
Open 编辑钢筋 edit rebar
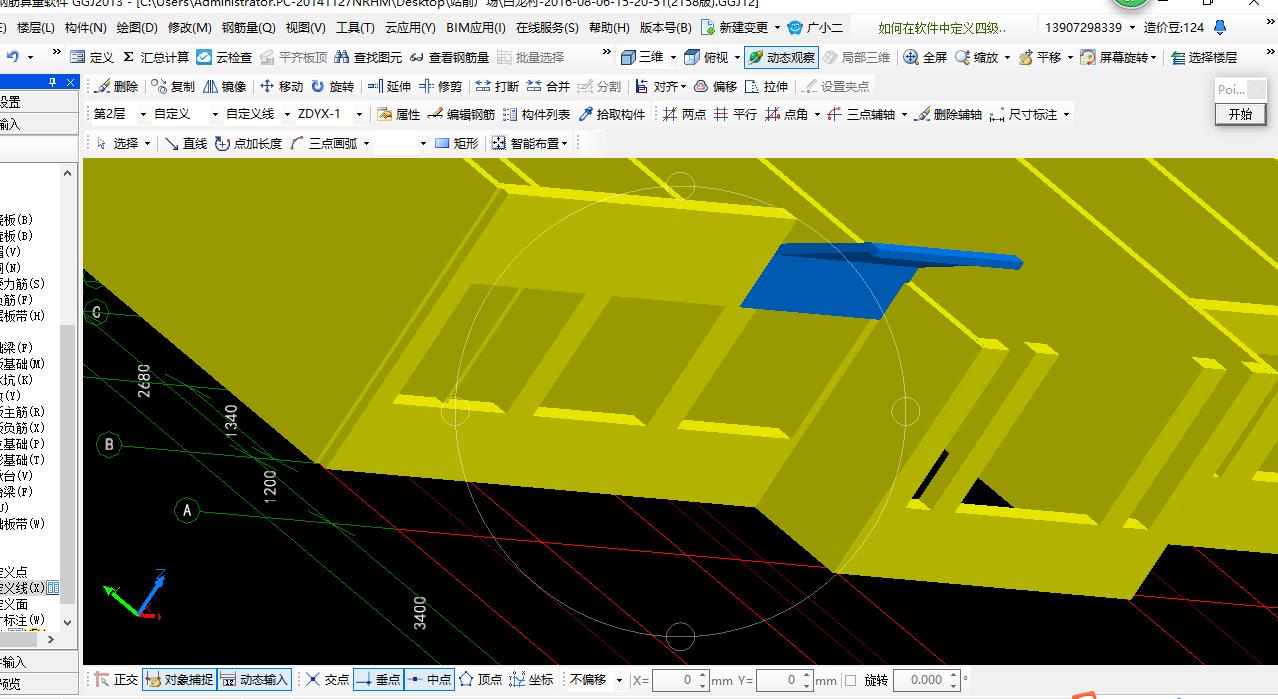tap(461, 114)
